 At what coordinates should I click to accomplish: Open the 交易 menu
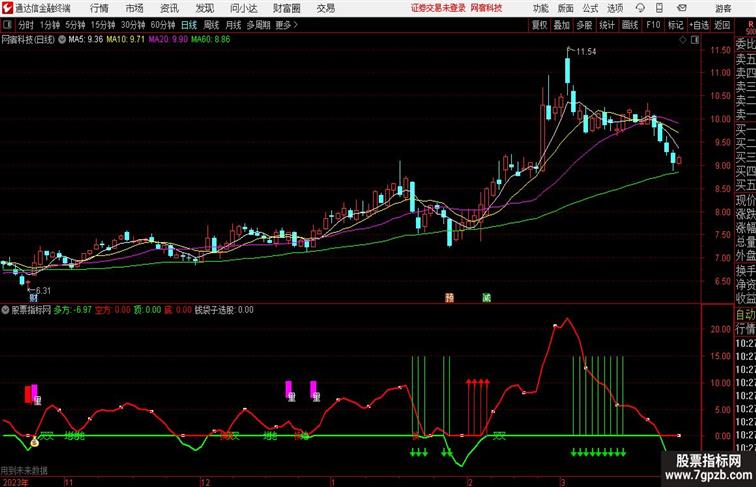(326, 8)
